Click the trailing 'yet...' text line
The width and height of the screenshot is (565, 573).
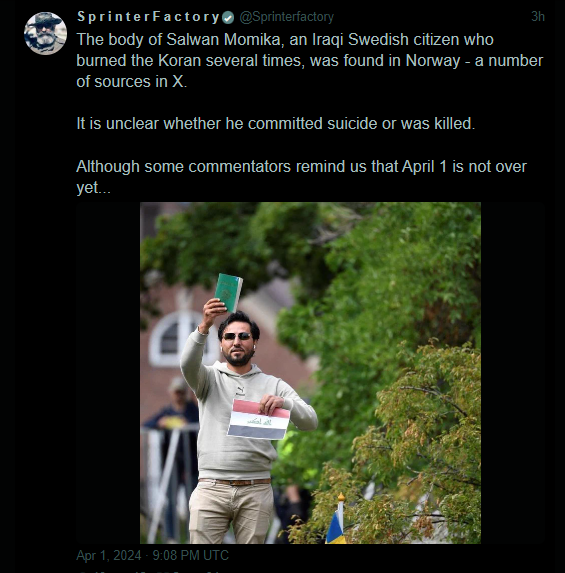[93, 188]
